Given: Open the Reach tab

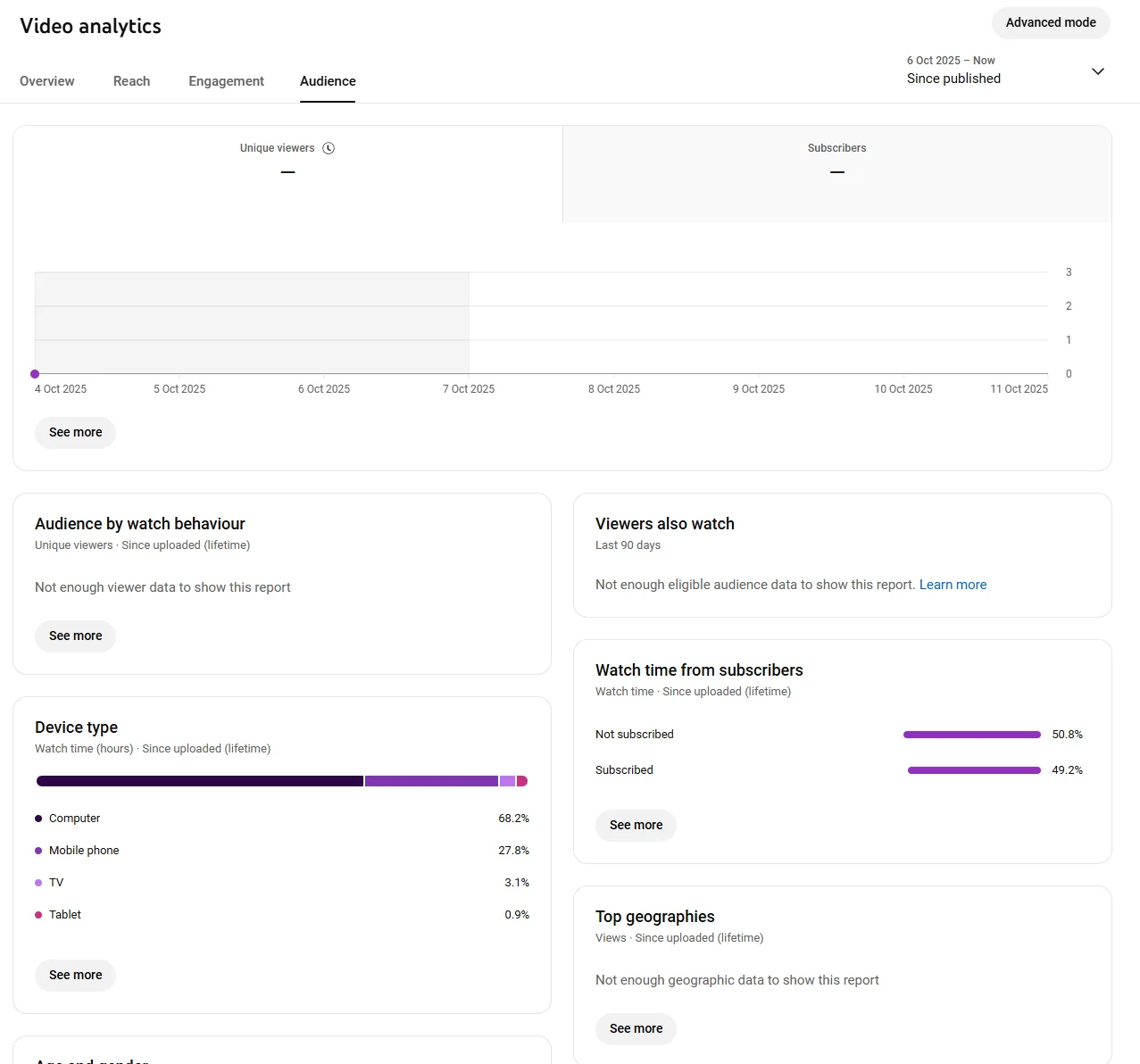Looking at the screenshot, I should pyautogui.click(x=131, y=81).
